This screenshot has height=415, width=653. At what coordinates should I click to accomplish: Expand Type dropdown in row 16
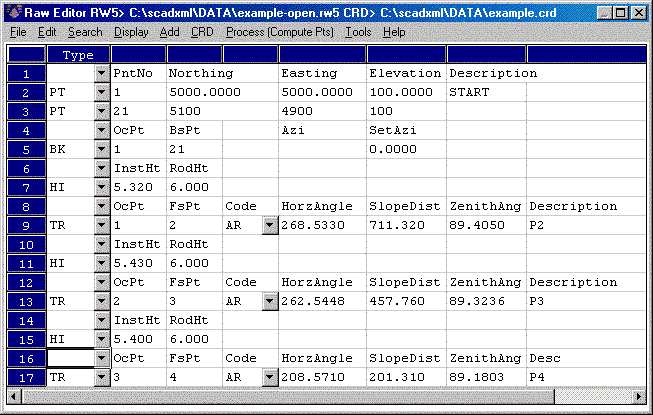(x=102, y=358)
